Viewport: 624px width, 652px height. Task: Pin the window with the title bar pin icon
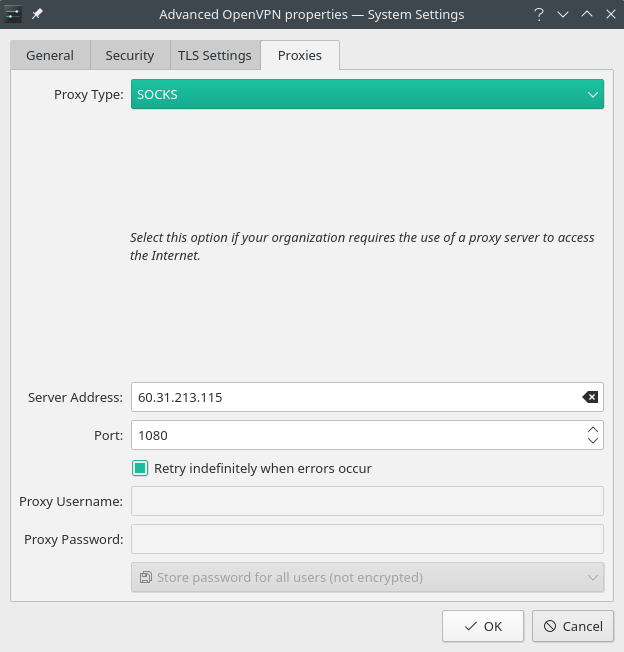(x=37, y=14)
